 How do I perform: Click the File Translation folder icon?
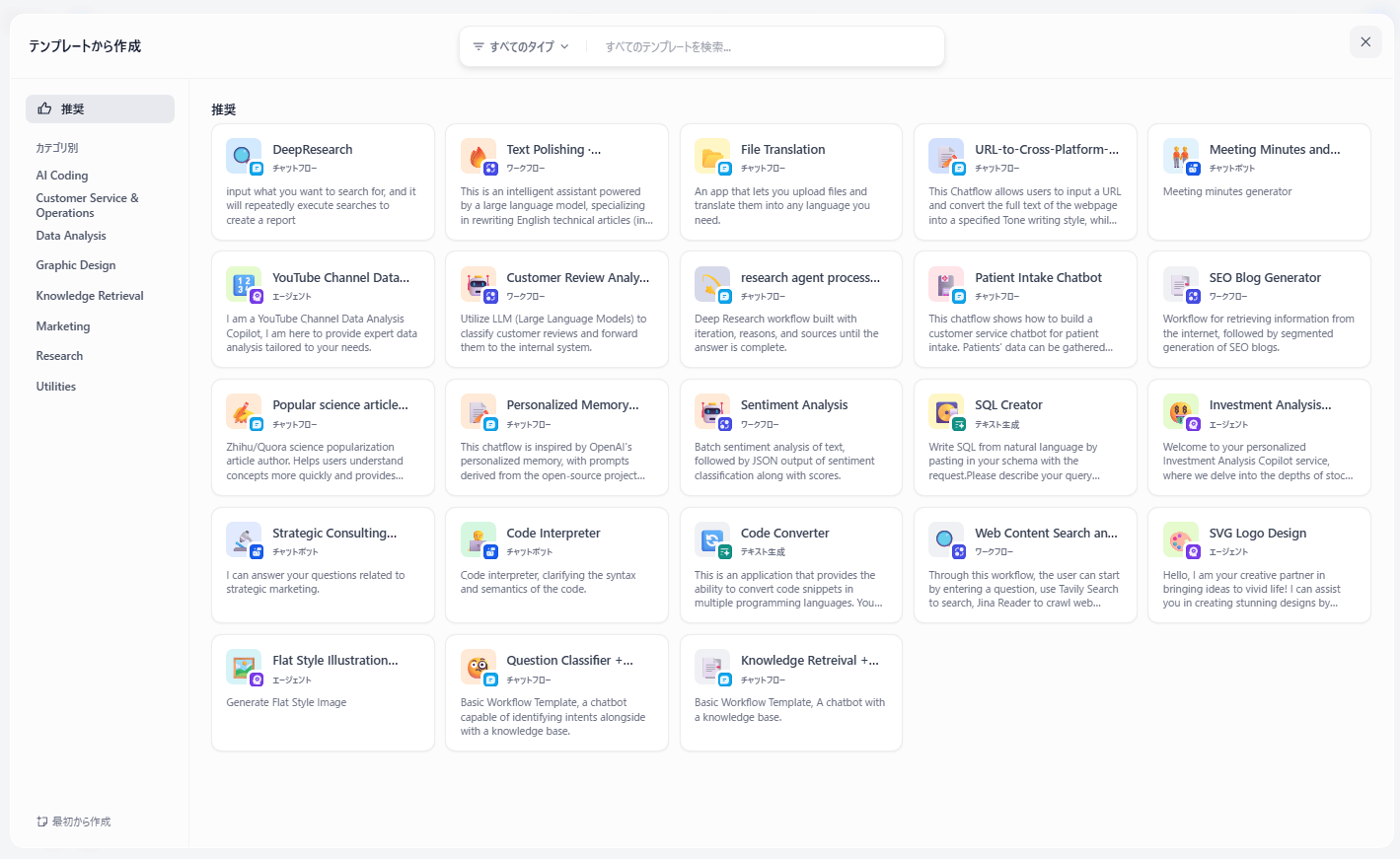(711, 156)
